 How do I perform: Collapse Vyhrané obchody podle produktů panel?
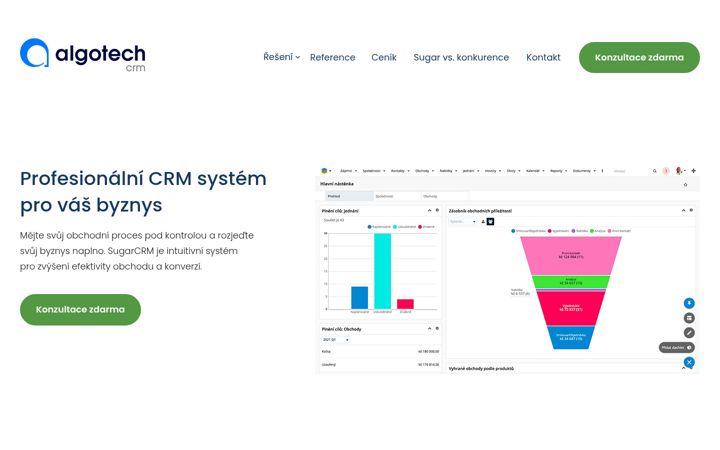pos(683,368)
